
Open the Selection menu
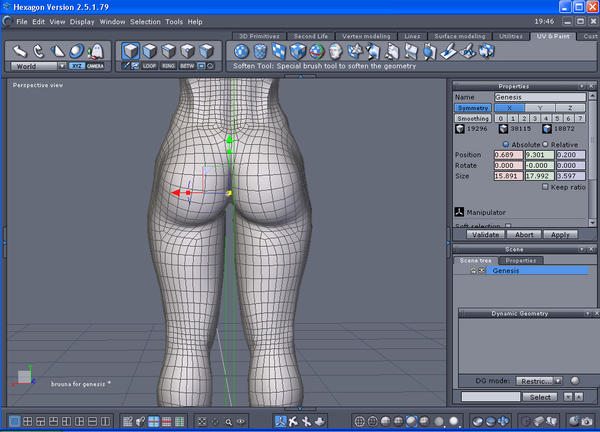[145, 21]
